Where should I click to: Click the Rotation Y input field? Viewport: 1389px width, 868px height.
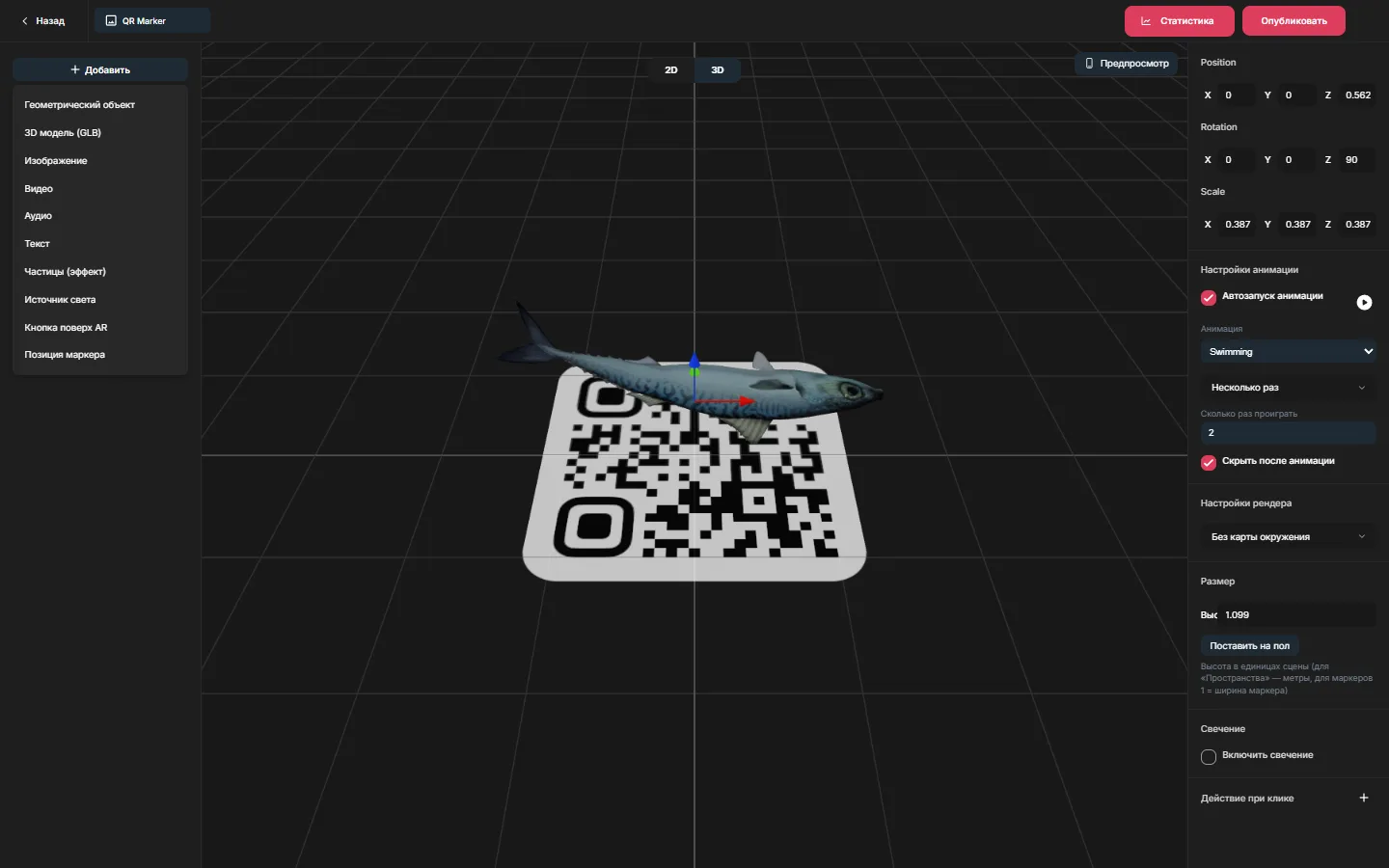point(1296,160)
